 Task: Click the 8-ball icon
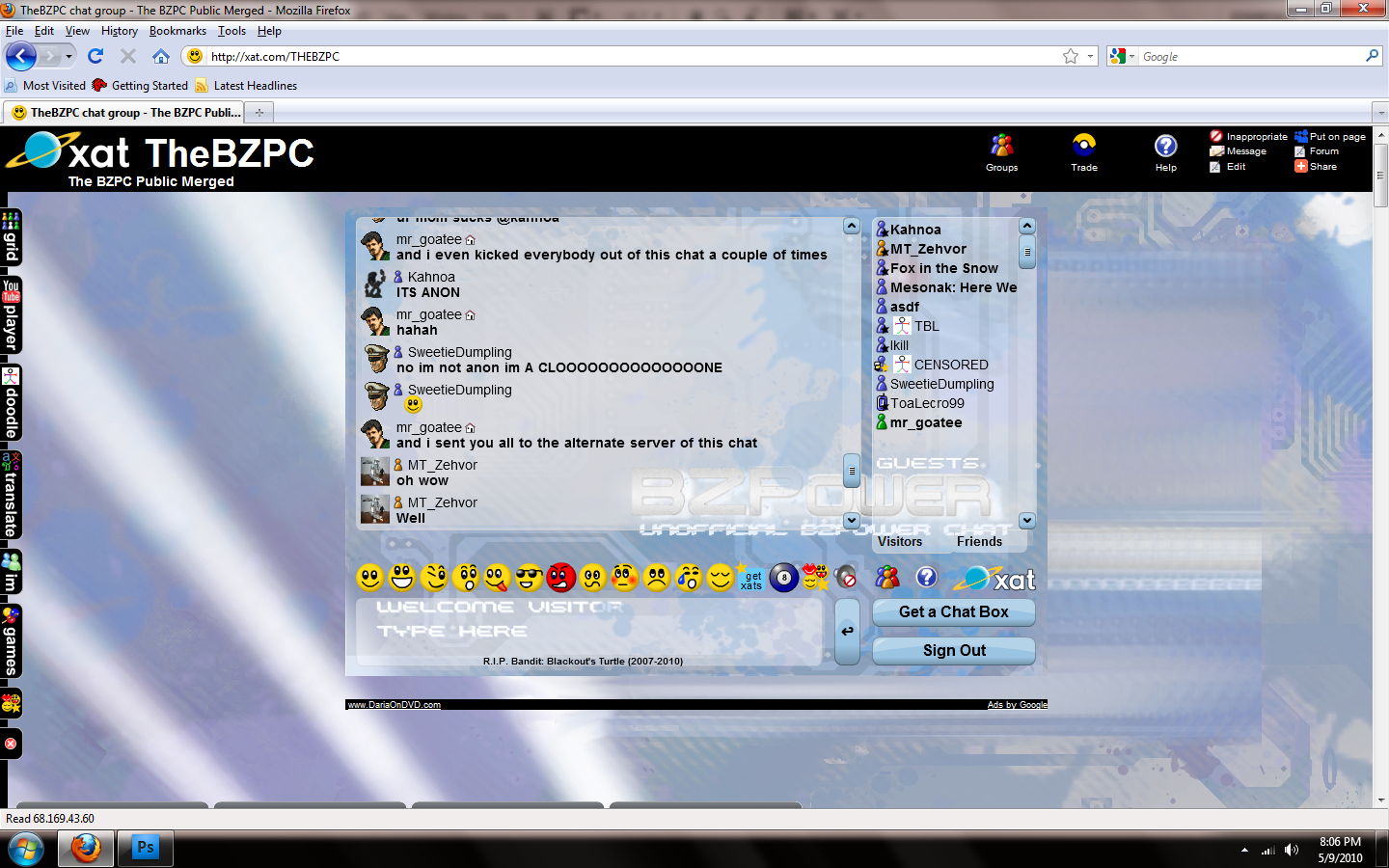(x=783, y=578)
